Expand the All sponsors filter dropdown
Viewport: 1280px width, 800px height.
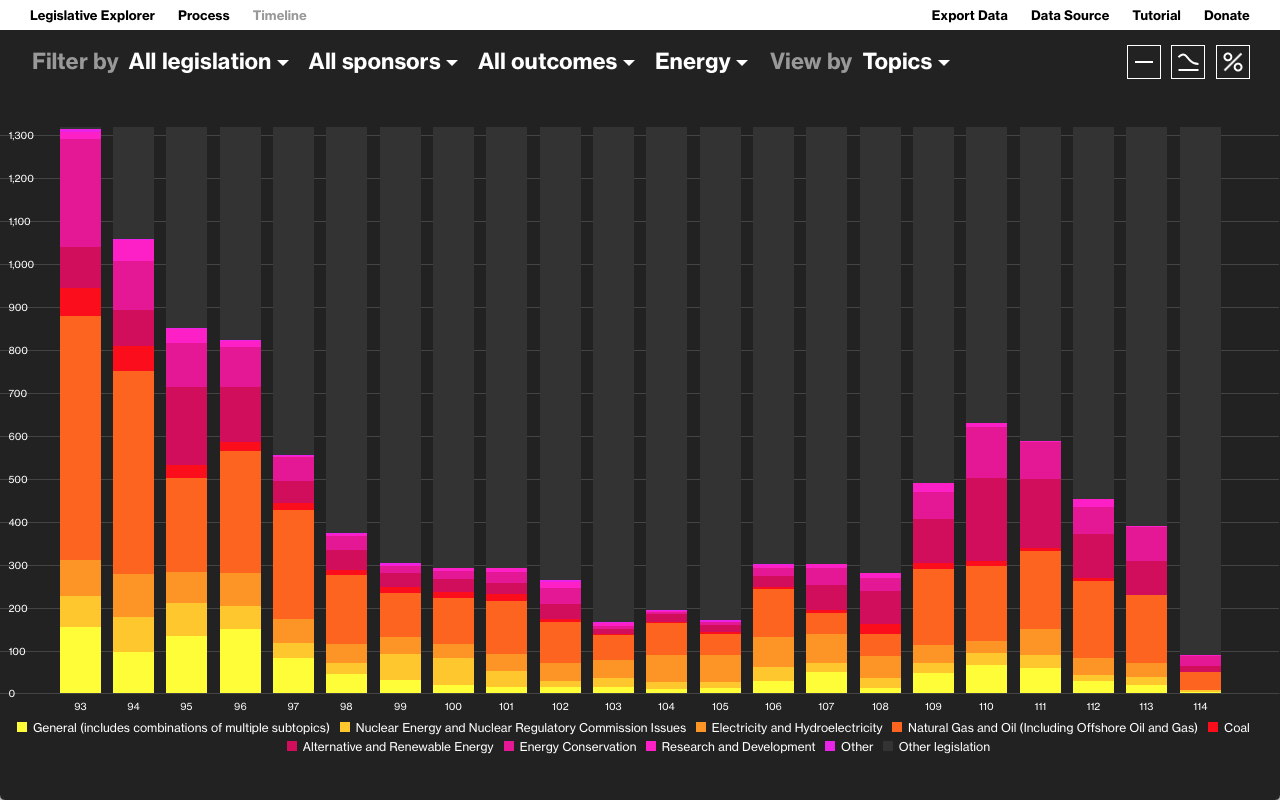(383, 61)
